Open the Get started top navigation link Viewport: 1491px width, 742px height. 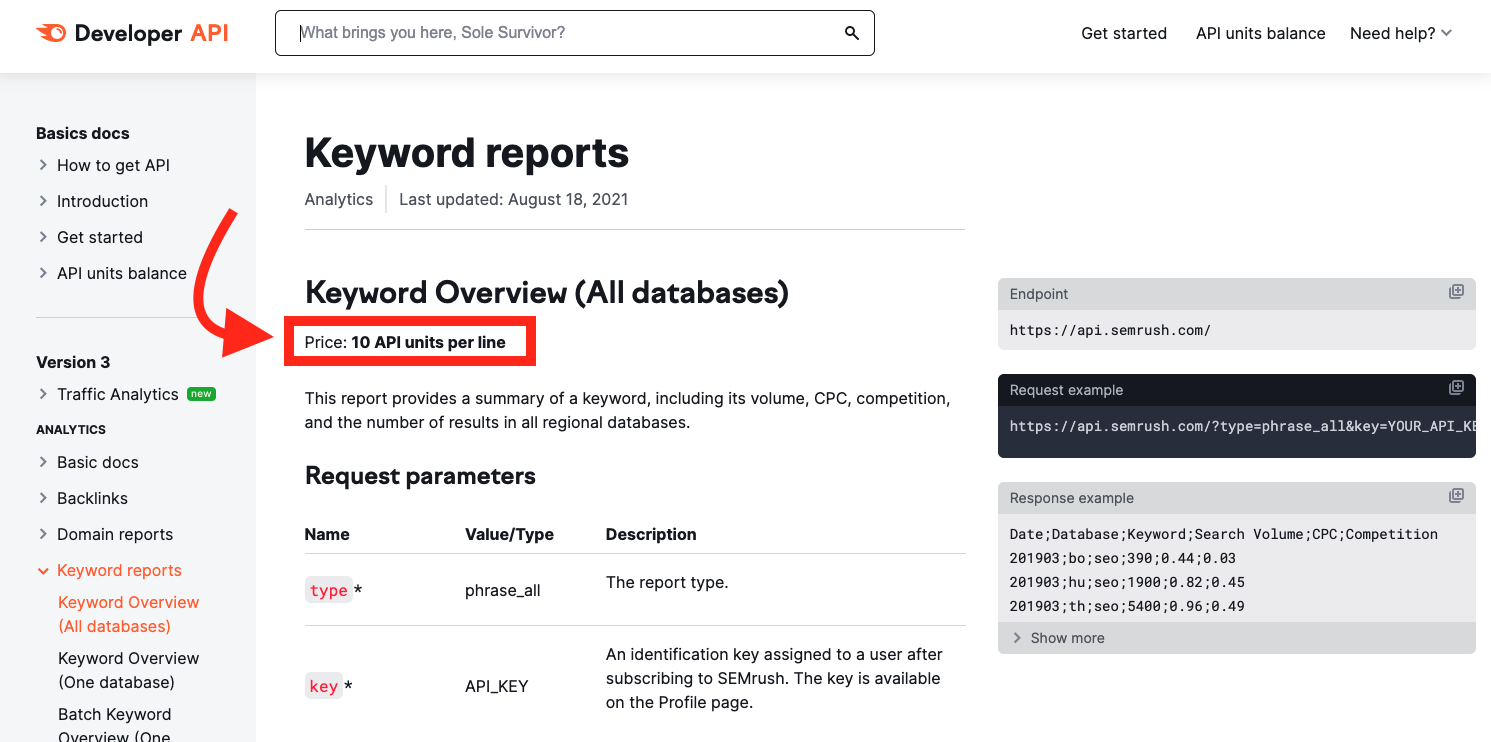pos(1123,33)
